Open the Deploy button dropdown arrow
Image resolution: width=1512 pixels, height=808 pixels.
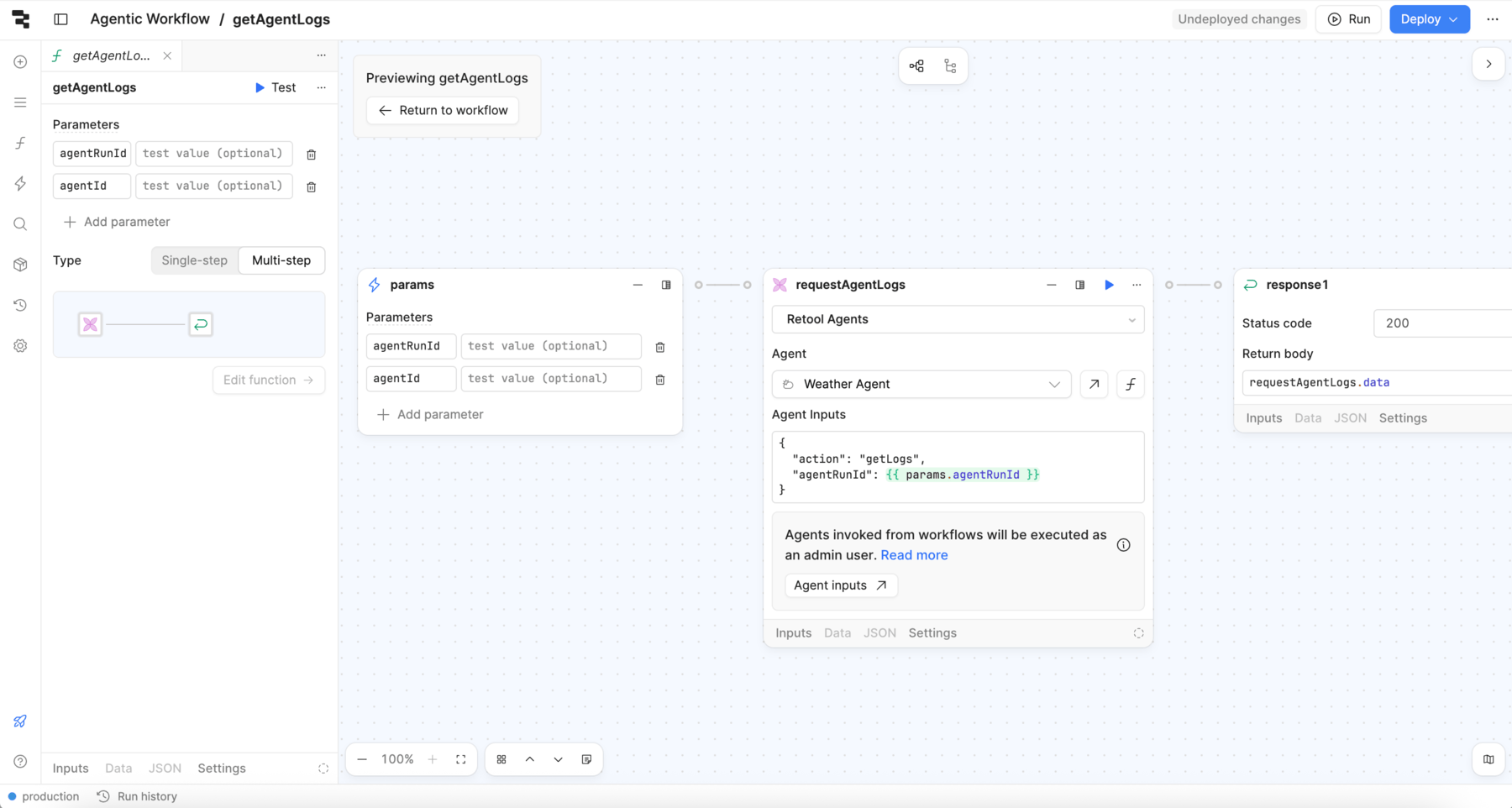1454,19
